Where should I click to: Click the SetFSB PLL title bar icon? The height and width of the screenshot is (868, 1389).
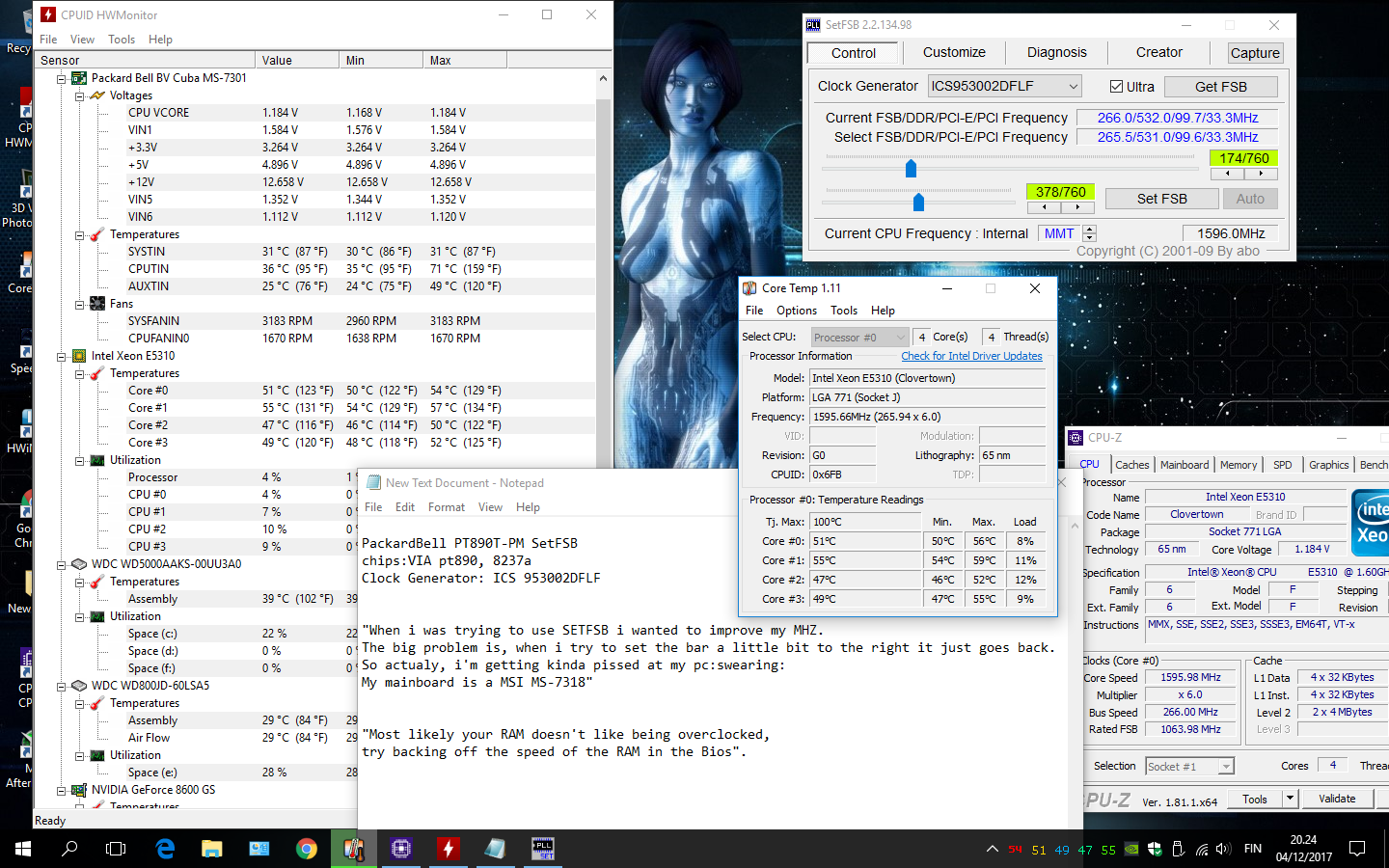click(813, 25)
